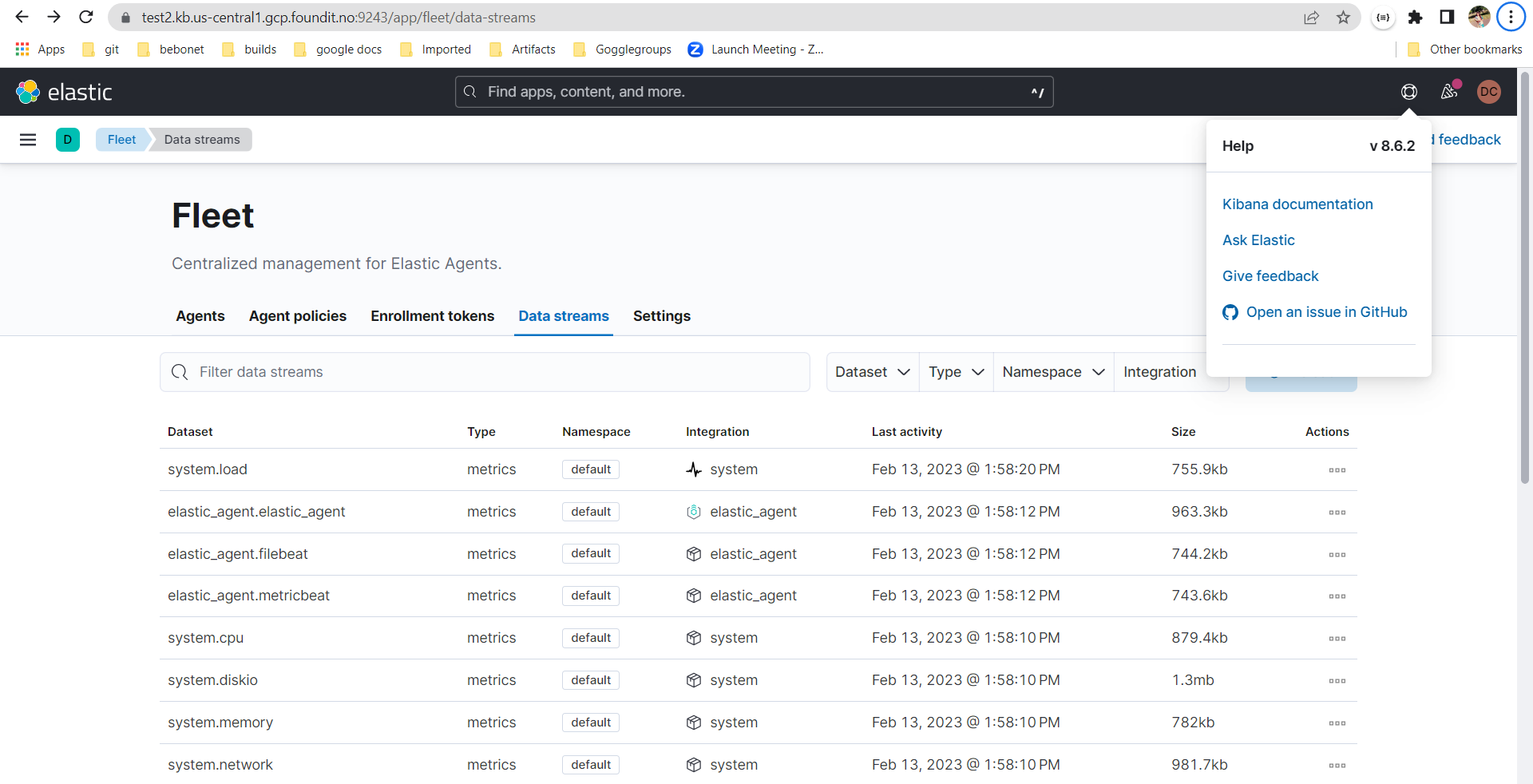This screenshot has width=1533, height=784.
Task: Click the system integration icon next to system.load
Action: [x=693, y=469]
